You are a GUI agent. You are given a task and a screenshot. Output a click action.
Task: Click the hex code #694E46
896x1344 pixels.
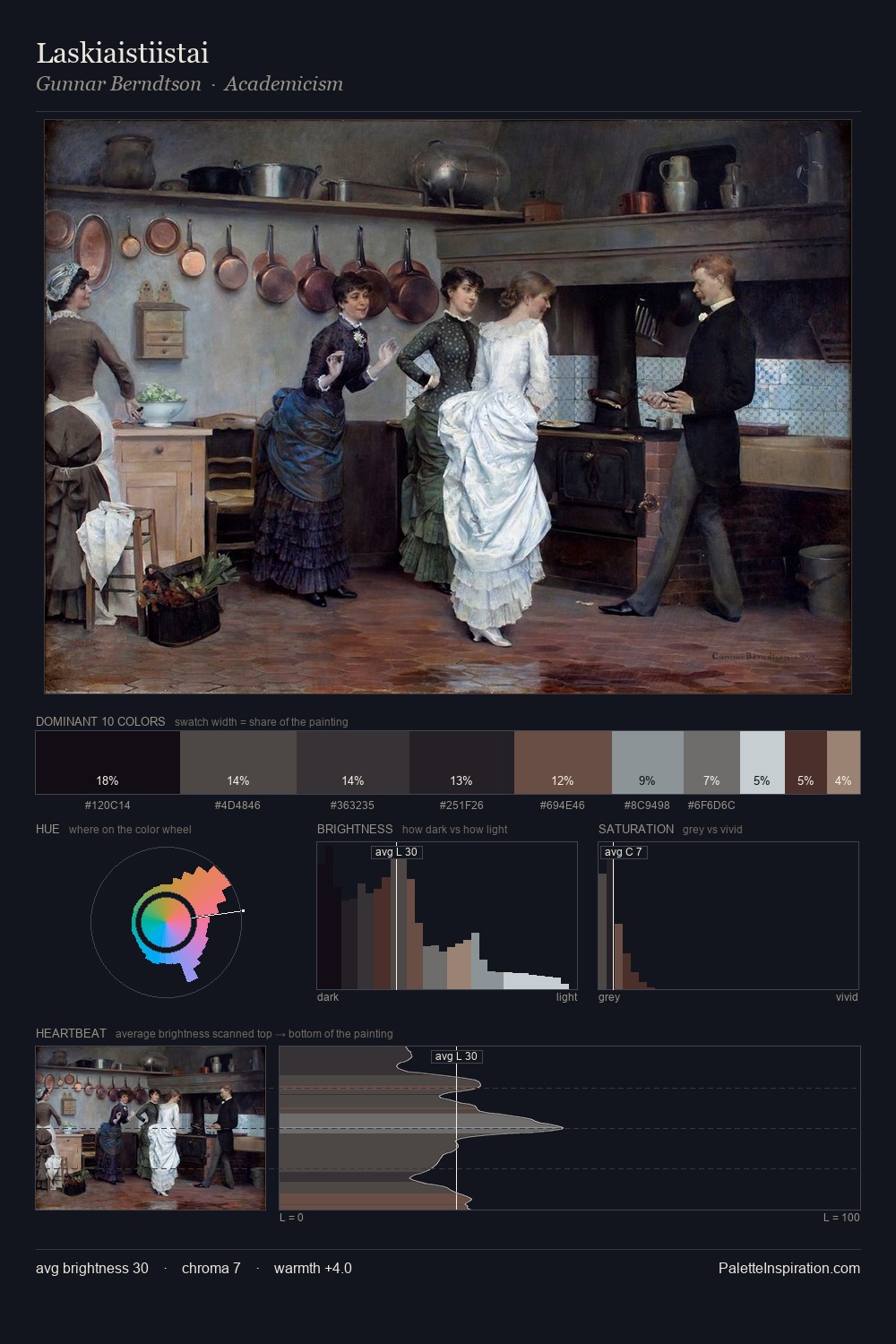click(563, 806)
